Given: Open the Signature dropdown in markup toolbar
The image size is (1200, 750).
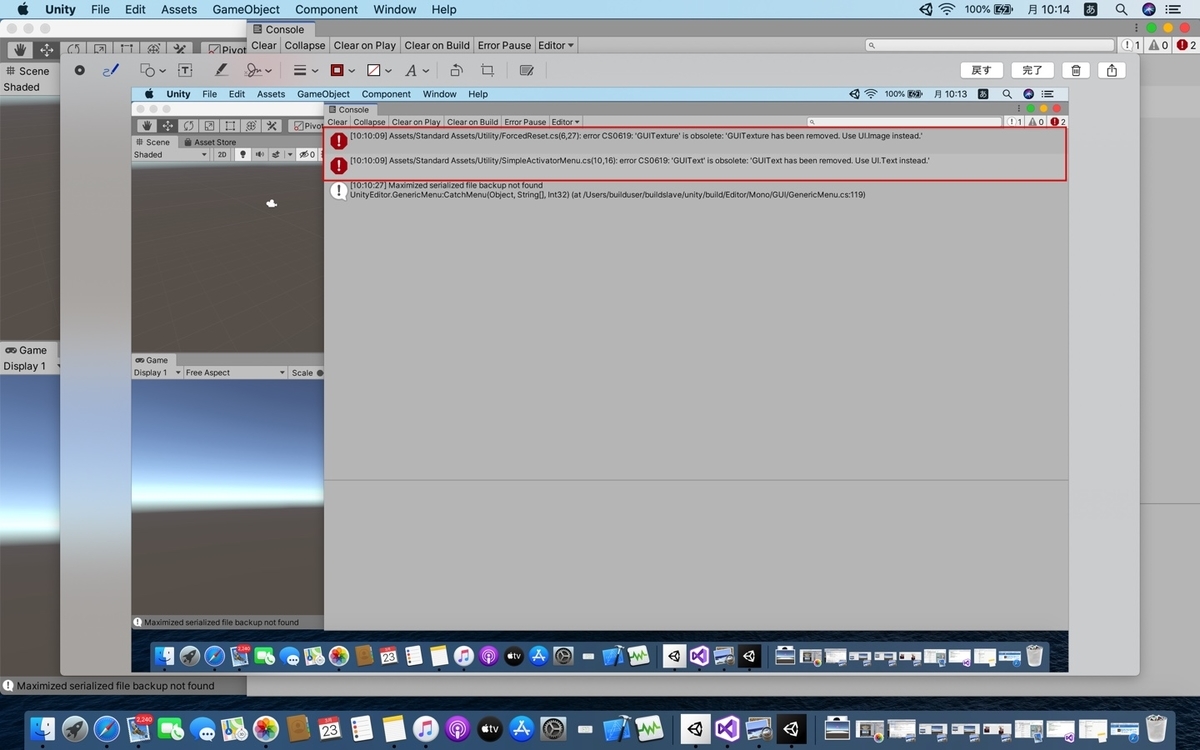Looking at the screenshot, I should coord(259,71).
